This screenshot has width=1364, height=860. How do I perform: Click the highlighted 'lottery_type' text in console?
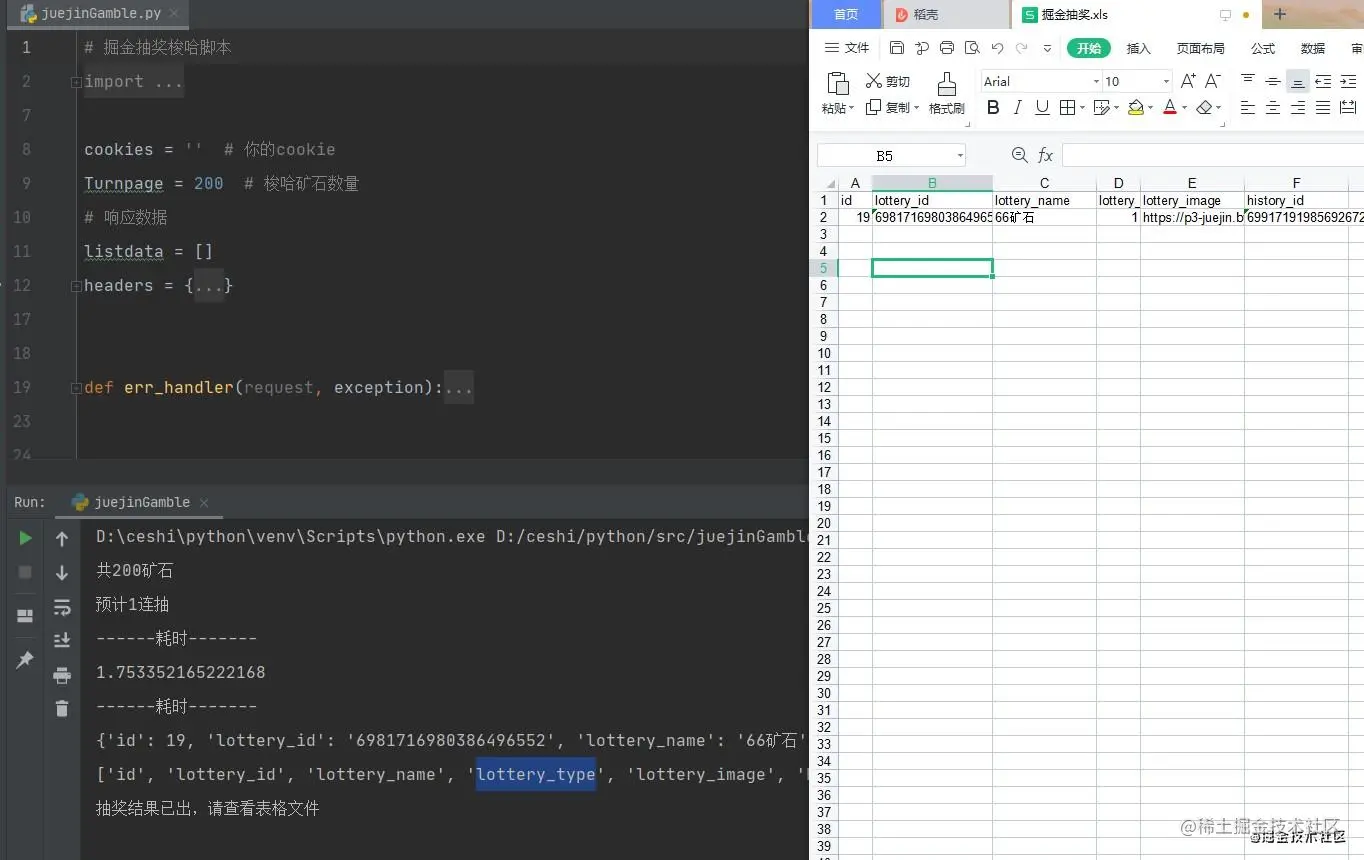click(x=536, y=774)
